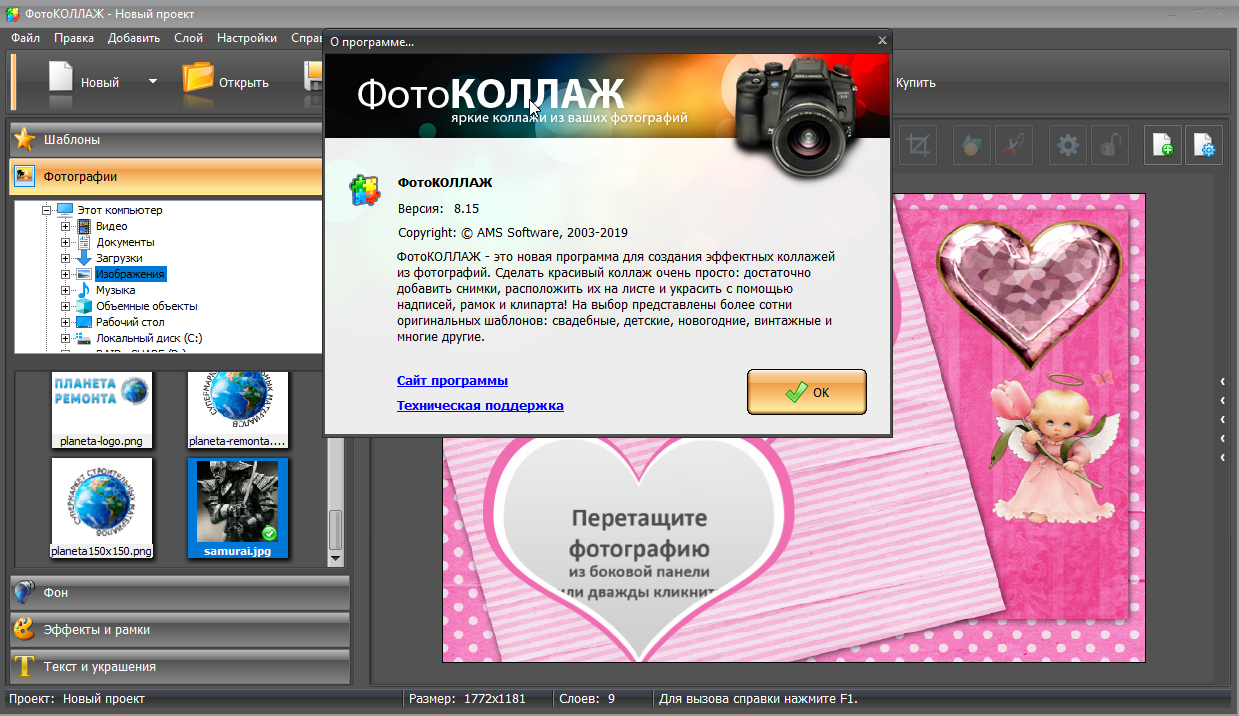This screenshot has height=716, width=1239.
Task: Click the Размер: 1772x1181 status entry
Action: [x=467, y=698]
